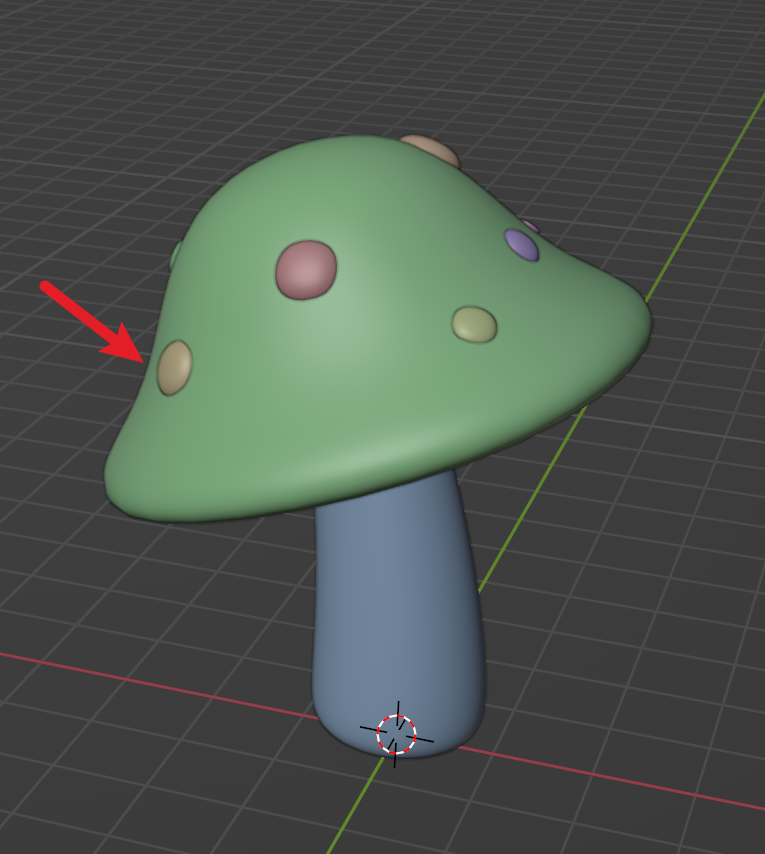Click the red X-axis line
This screenshot has height=854, width=765.
pos(150,682)
